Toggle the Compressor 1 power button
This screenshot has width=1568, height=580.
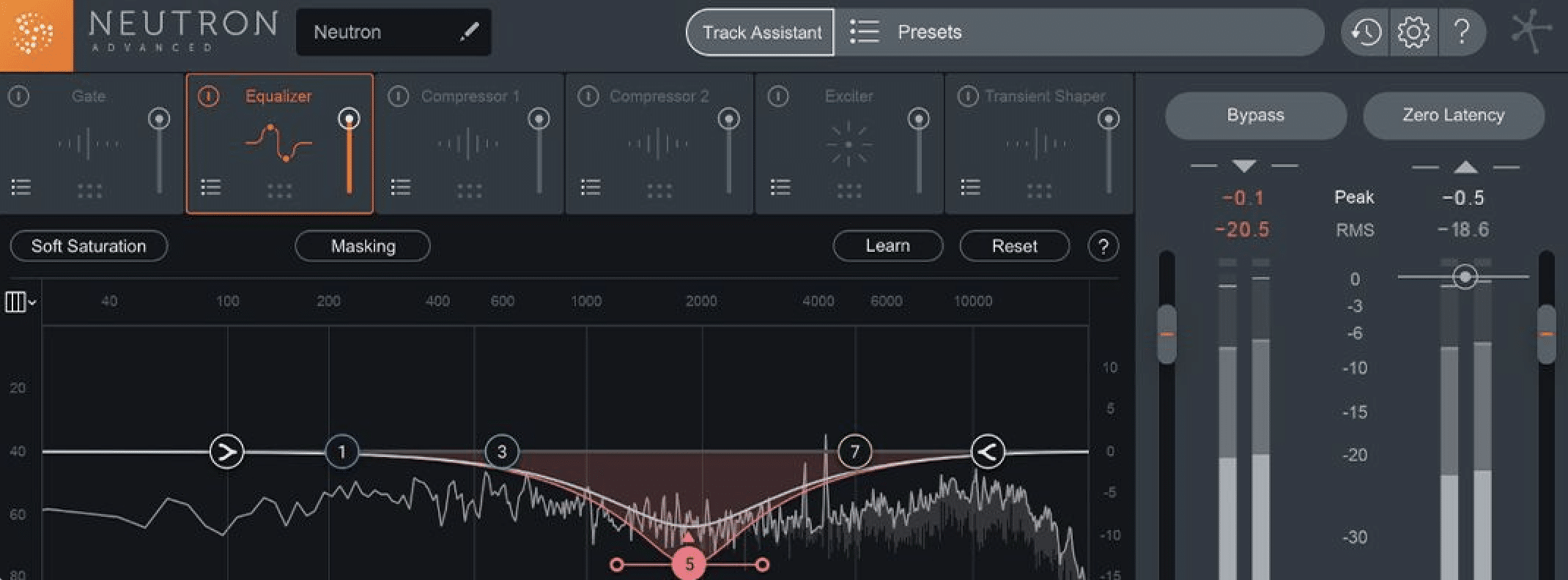click(399, 96)
